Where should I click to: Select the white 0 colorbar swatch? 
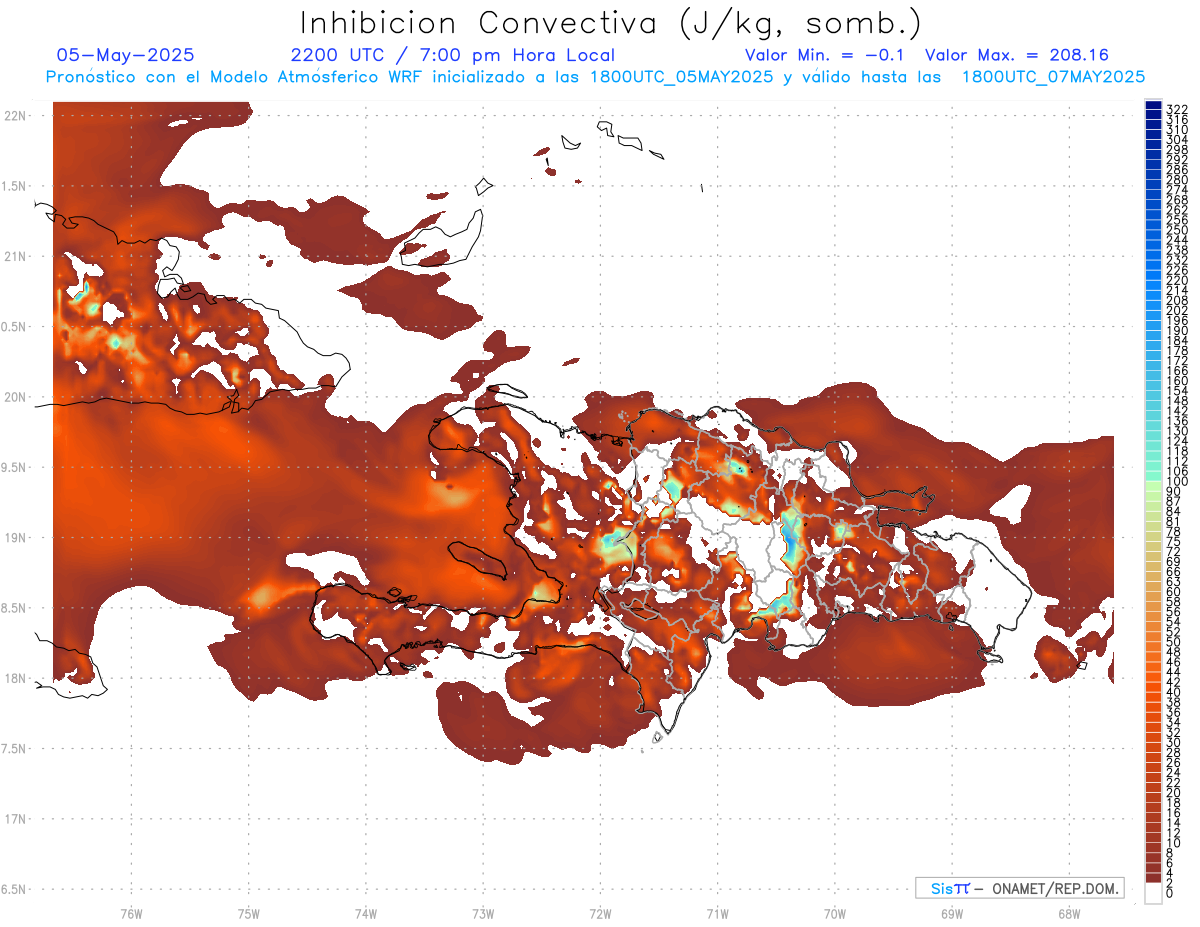click(1154, 895)
